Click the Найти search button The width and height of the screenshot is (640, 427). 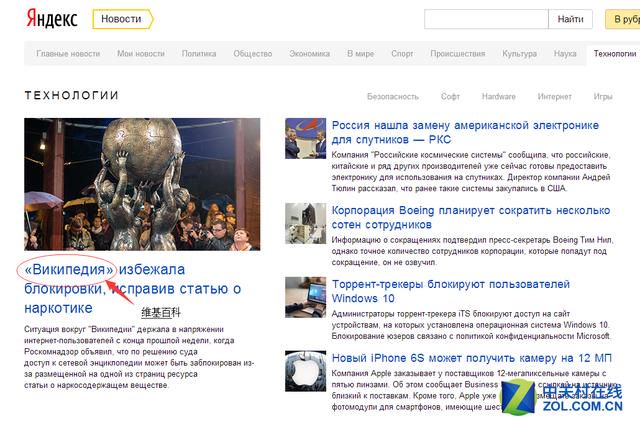(x=570, y=19)
